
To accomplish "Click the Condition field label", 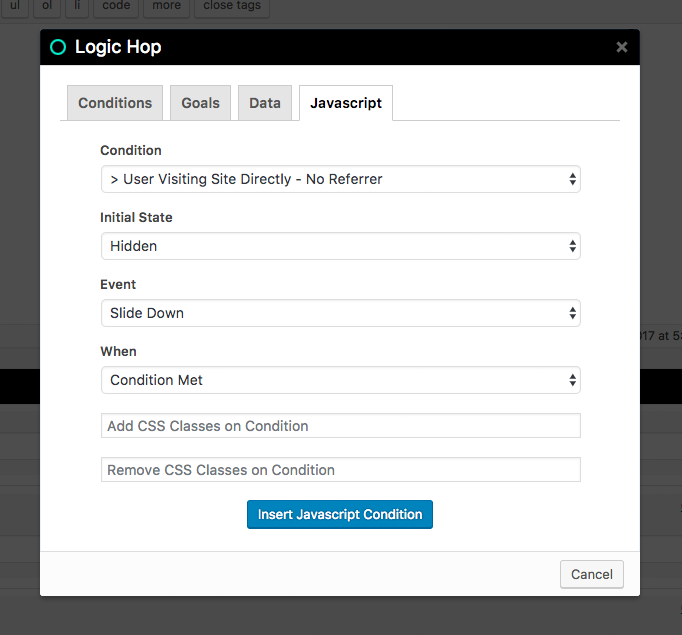I will click(130, 150).
